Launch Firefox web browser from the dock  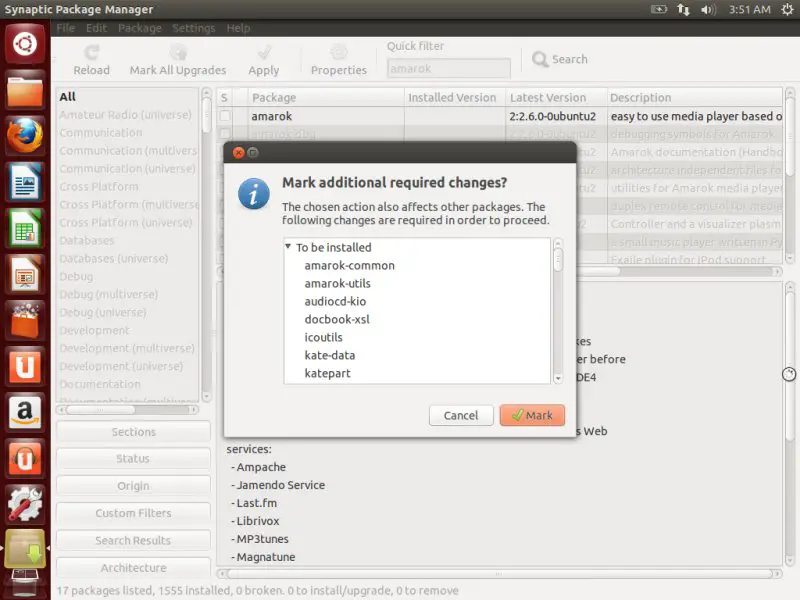(24, 136)
